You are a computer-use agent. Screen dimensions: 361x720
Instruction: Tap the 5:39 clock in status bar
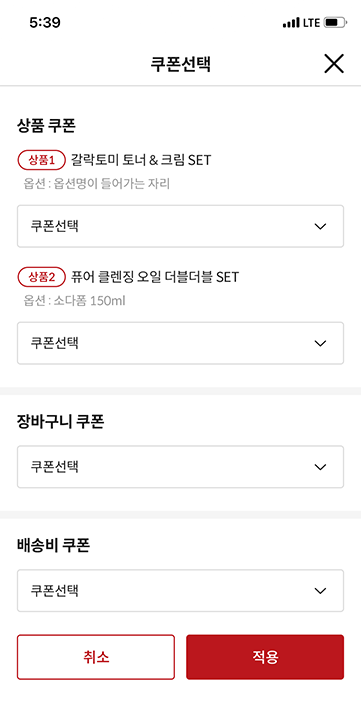tap(45, 22)
